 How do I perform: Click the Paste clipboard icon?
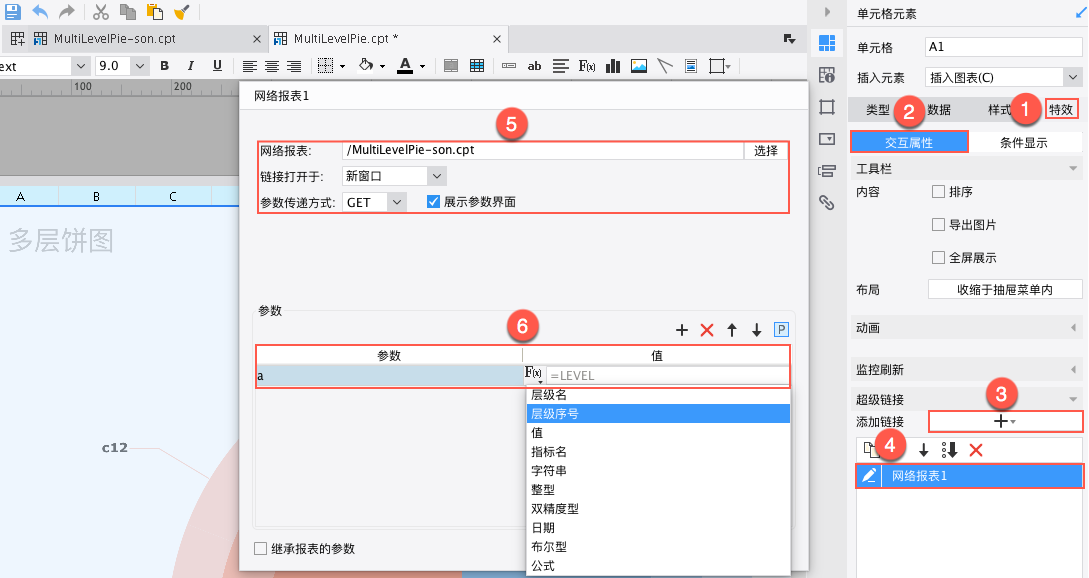coord(154,11)
